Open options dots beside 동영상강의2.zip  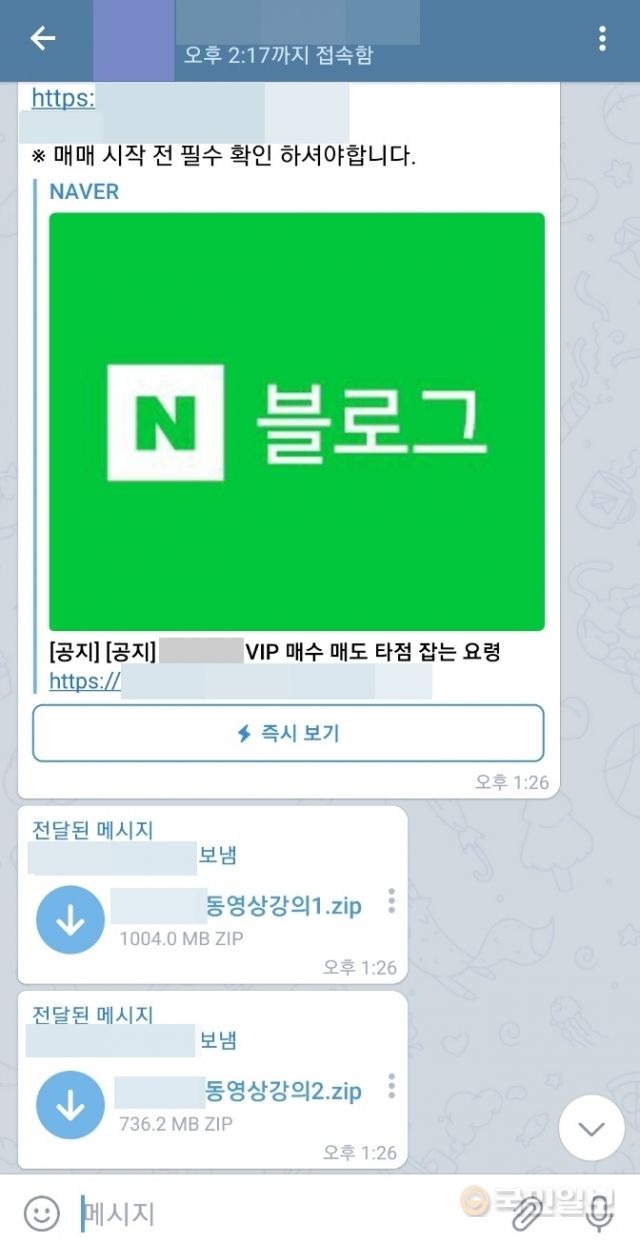pyautogui.click(x=391, y=1086)
